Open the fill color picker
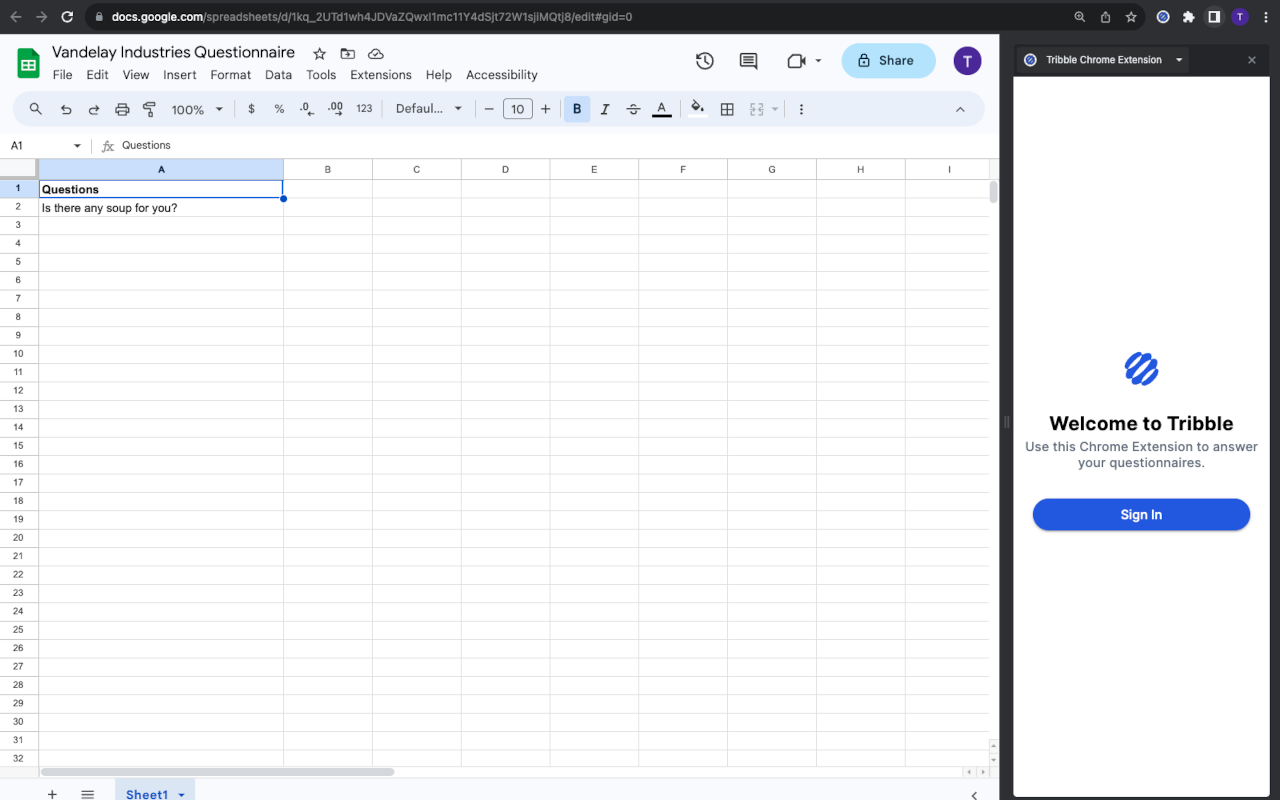 [697, 108]
